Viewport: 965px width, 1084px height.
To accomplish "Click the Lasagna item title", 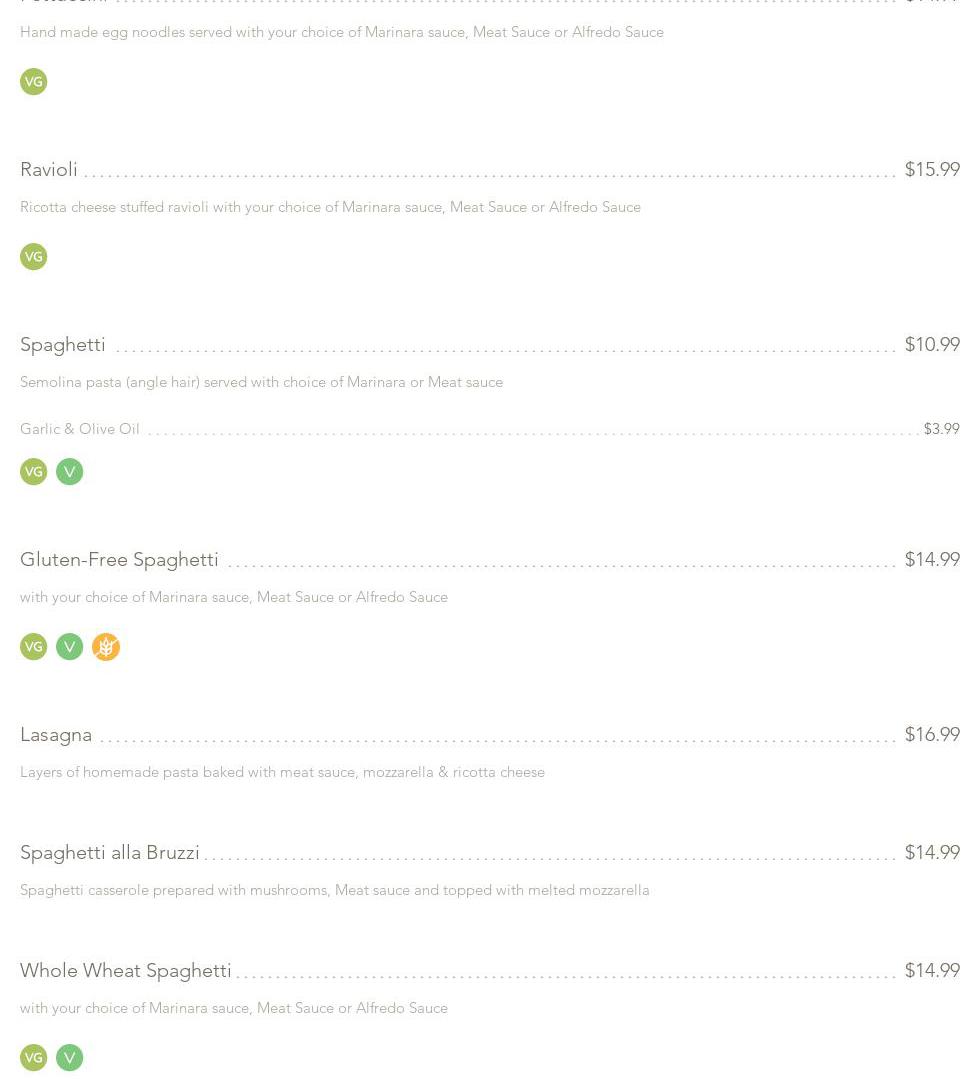I will click(56, 735).
